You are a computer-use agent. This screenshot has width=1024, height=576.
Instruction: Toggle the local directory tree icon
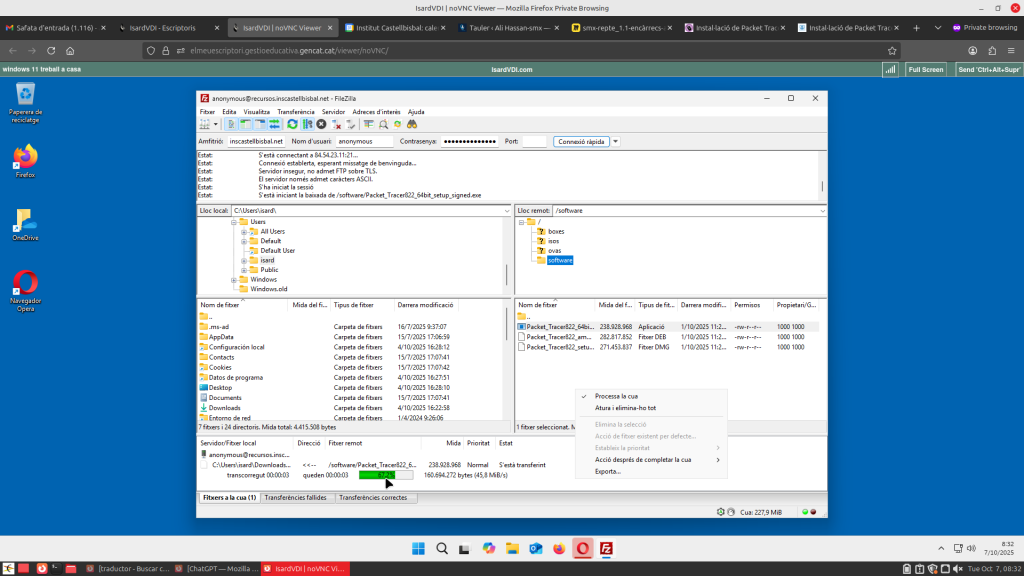245,124
